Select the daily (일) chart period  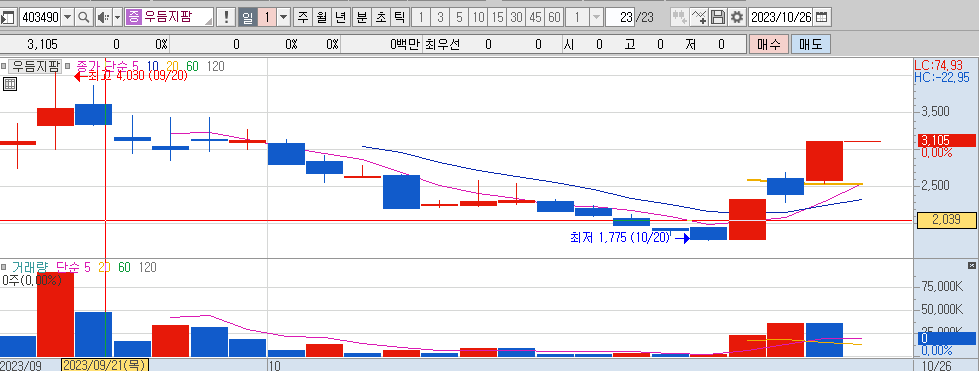pos(247,17)
